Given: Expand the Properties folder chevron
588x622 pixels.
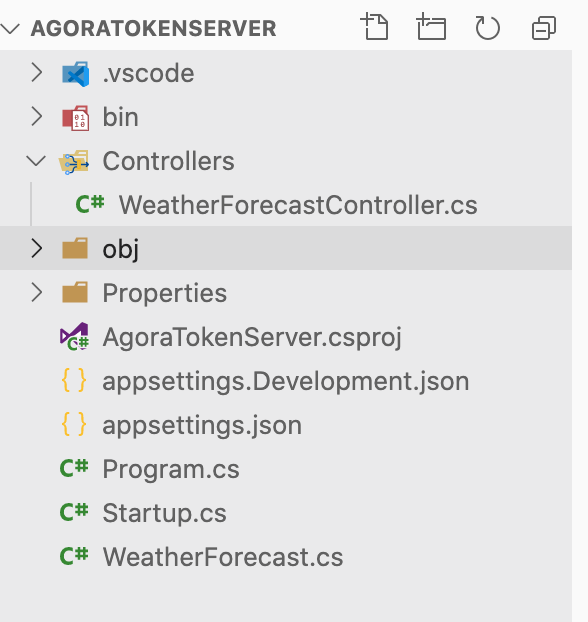Looking at the screenshot, I should [x=37, y=292].
